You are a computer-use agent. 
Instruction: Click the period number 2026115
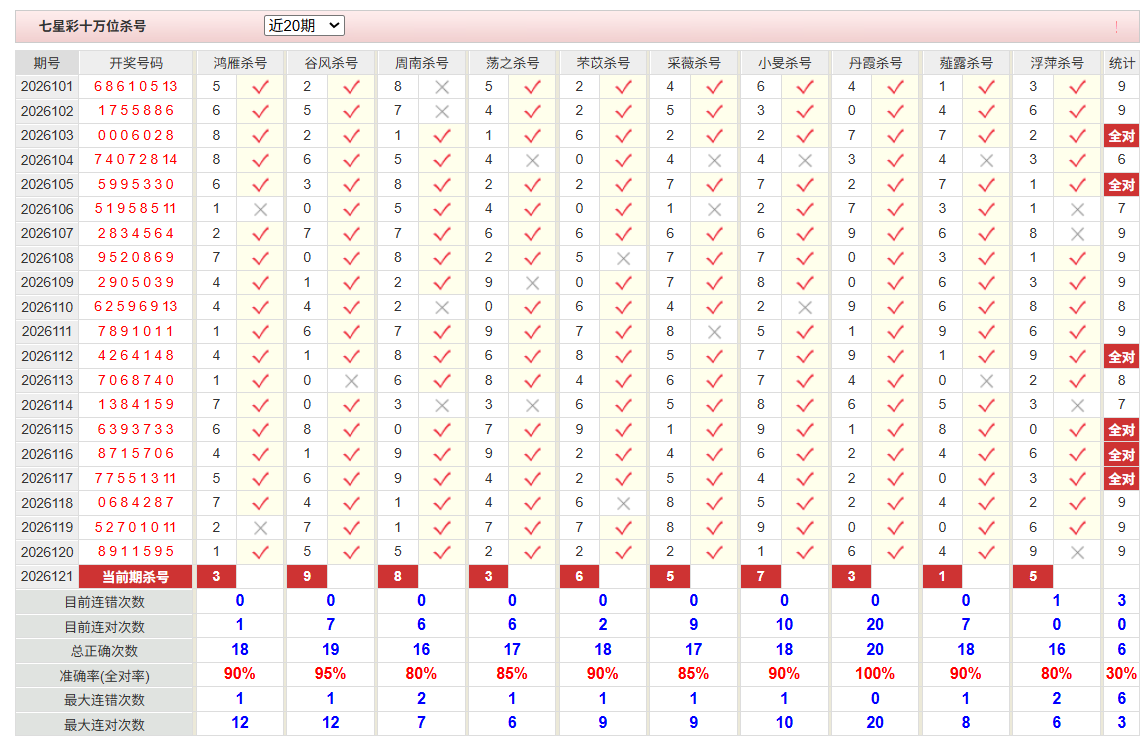[47, 429]
